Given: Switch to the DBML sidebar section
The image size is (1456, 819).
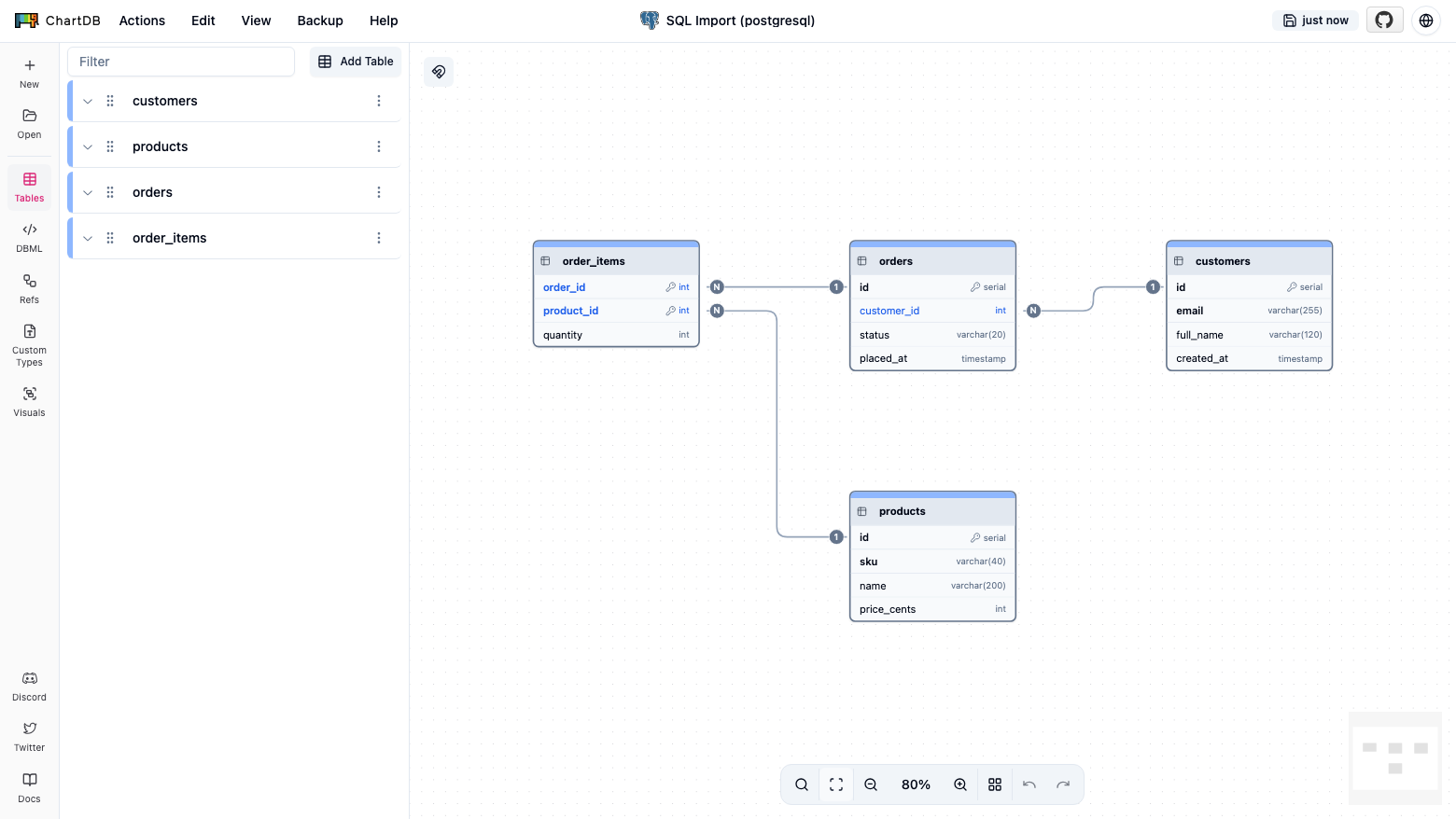Looking at the screenshot, I should pyautogui.click(x=29, y=237).
